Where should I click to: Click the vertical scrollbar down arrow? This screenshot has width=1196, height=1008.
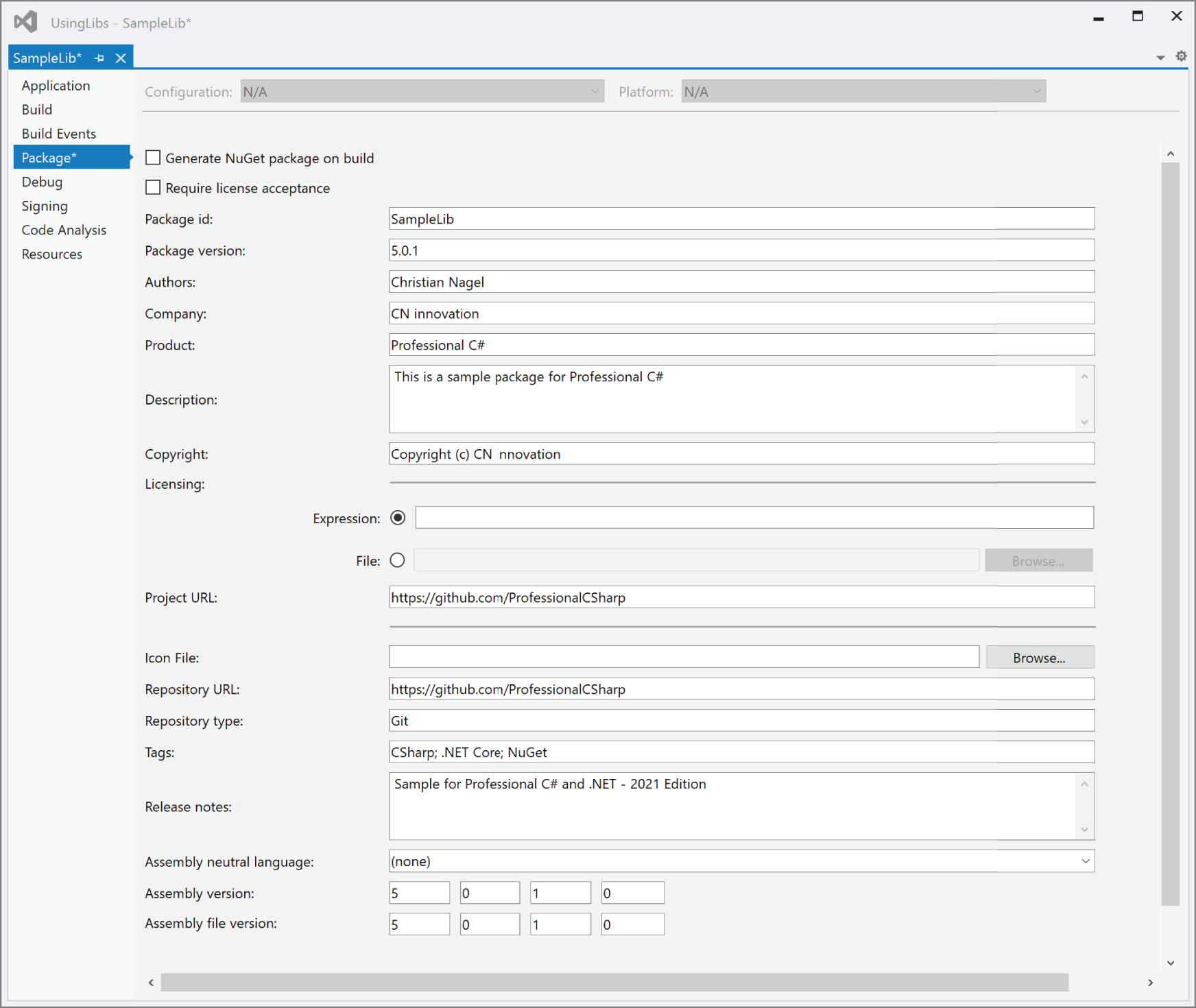(x=1171, y=962)
